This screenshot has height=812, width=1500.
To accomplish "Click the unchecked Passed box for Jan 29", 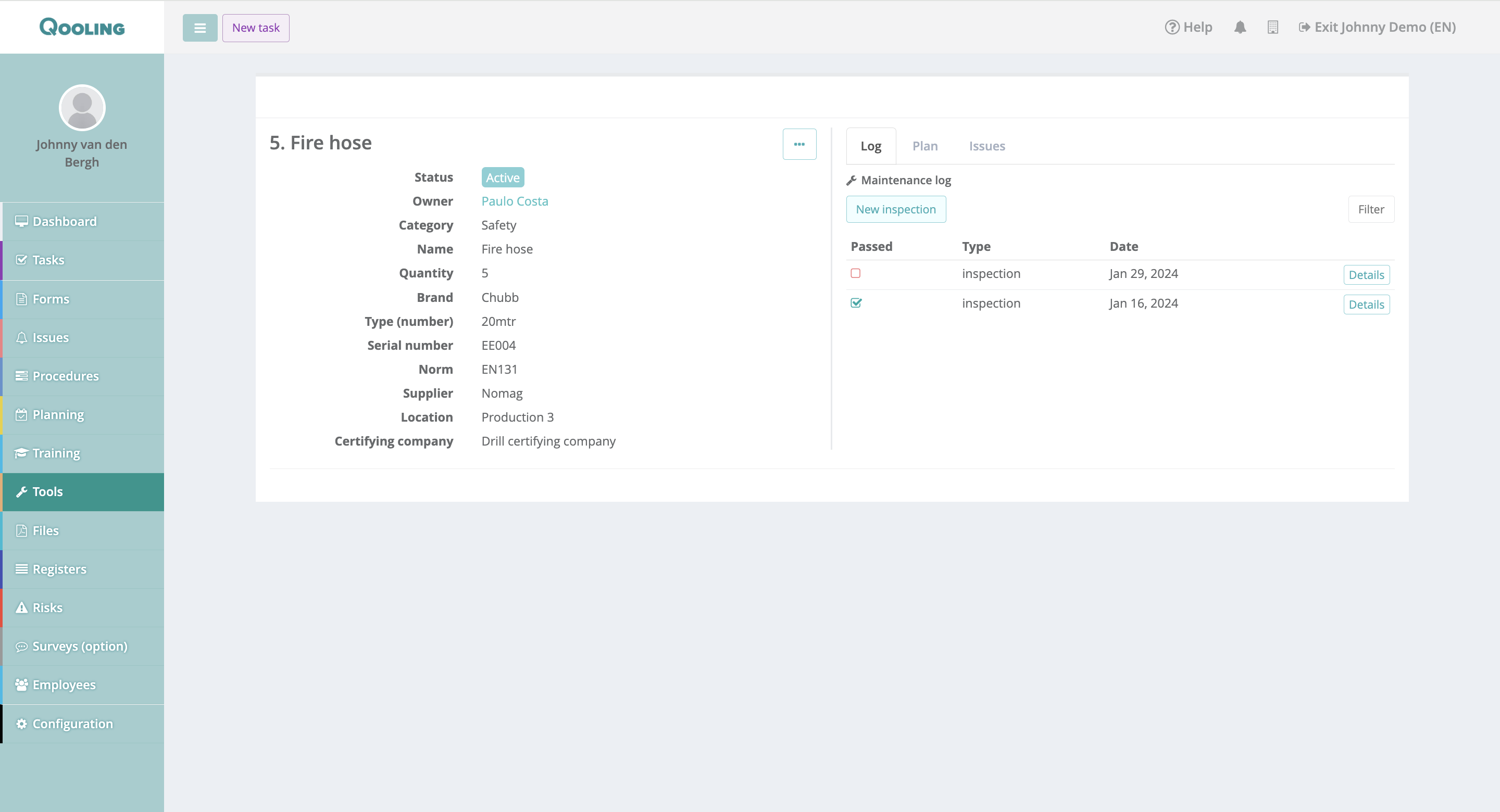I will point(855,274).
